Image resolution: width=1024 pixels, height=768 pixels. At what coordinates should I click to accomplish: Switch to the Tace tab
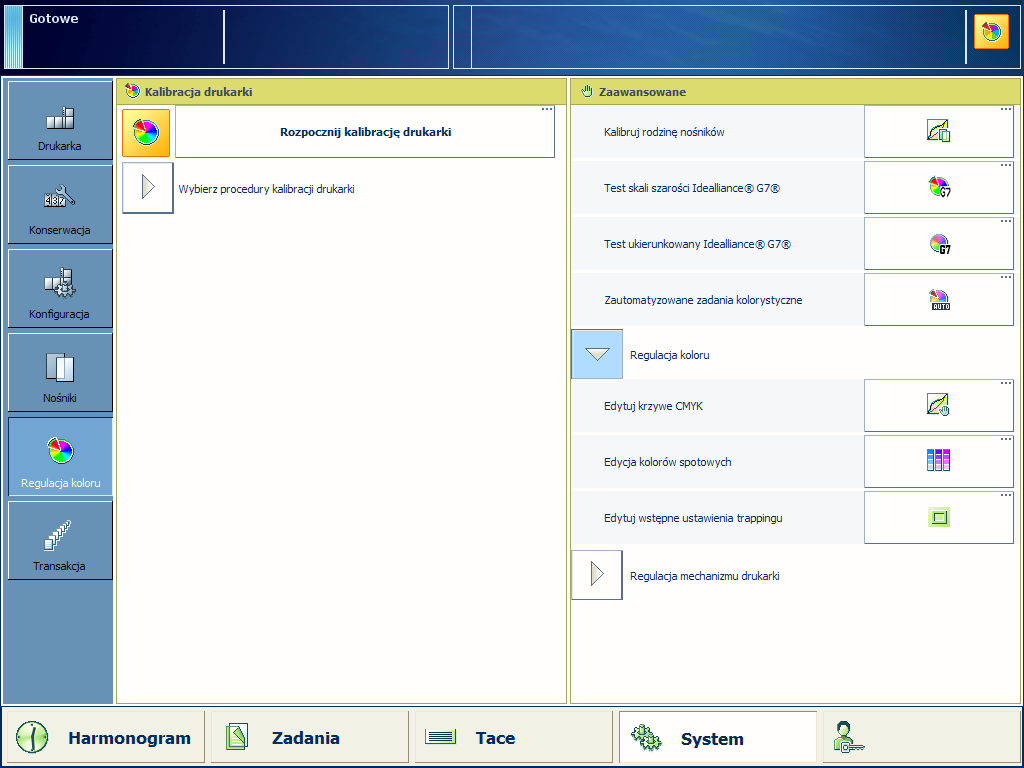point(513,738)
